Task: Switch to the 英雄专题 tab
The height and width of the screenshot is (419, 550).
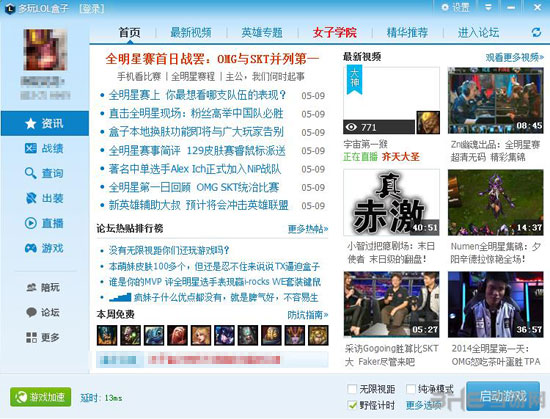Action: pyautogui.click(x=262, y=33)
